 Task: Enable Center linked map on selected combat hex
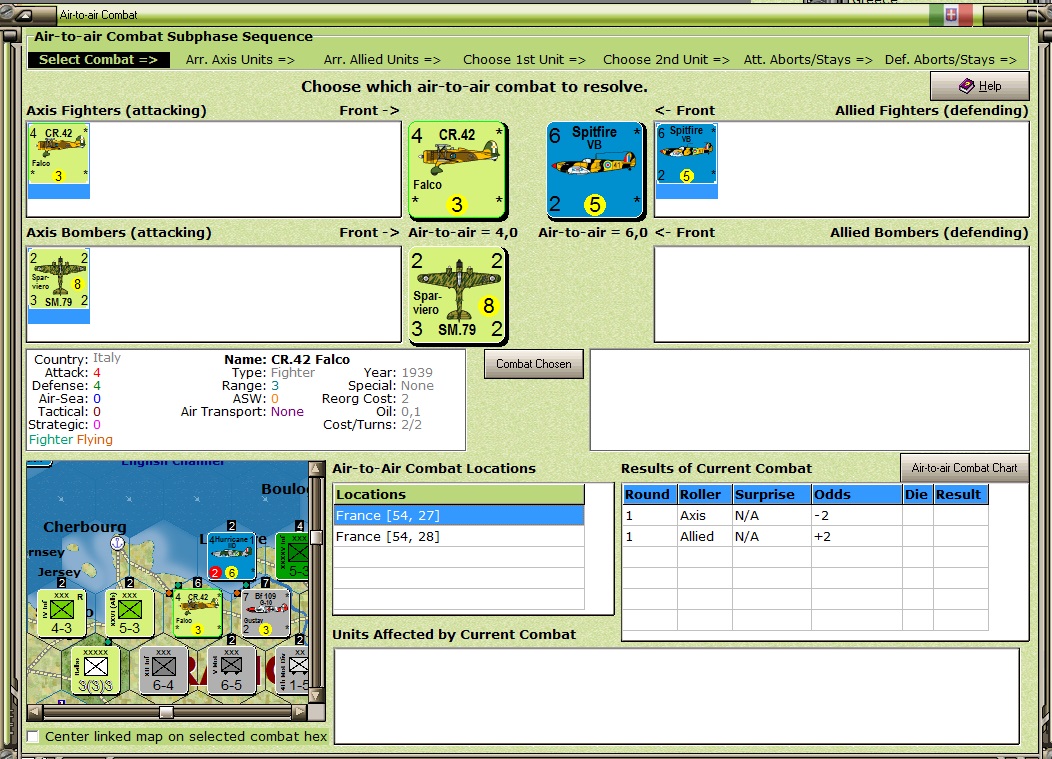click(33, 736)
